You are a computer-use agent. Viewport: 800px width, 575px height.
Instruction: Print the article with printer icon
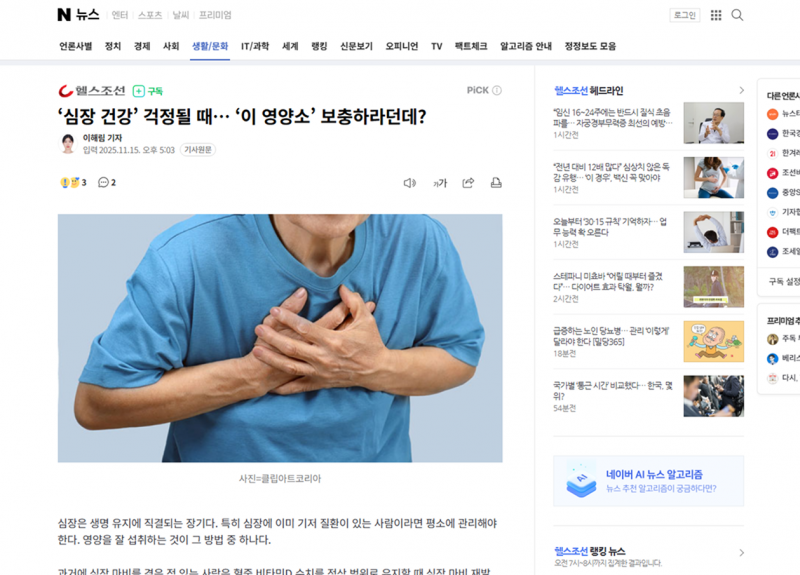(x=496, y=183)
